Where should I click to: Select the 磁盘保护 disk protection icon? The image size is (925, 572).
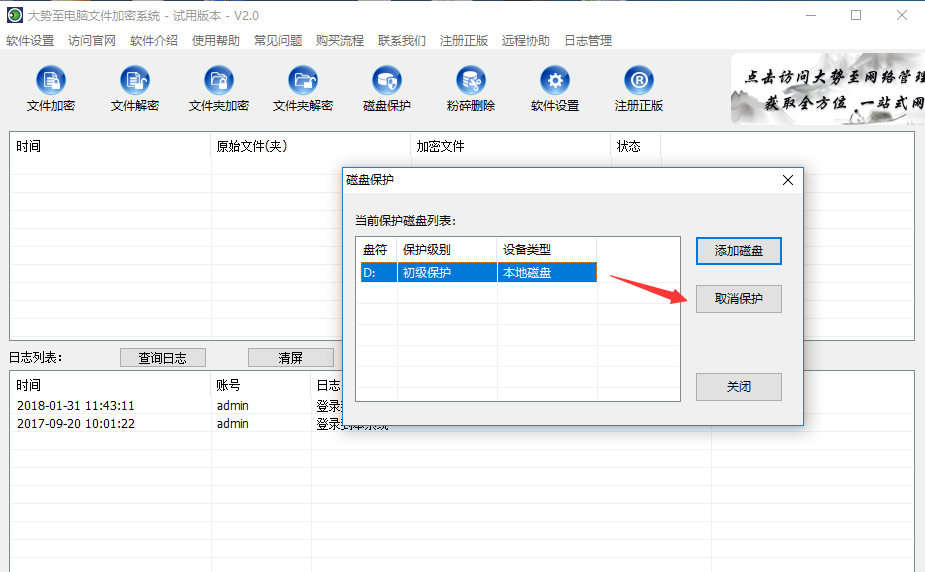point(387,81)
